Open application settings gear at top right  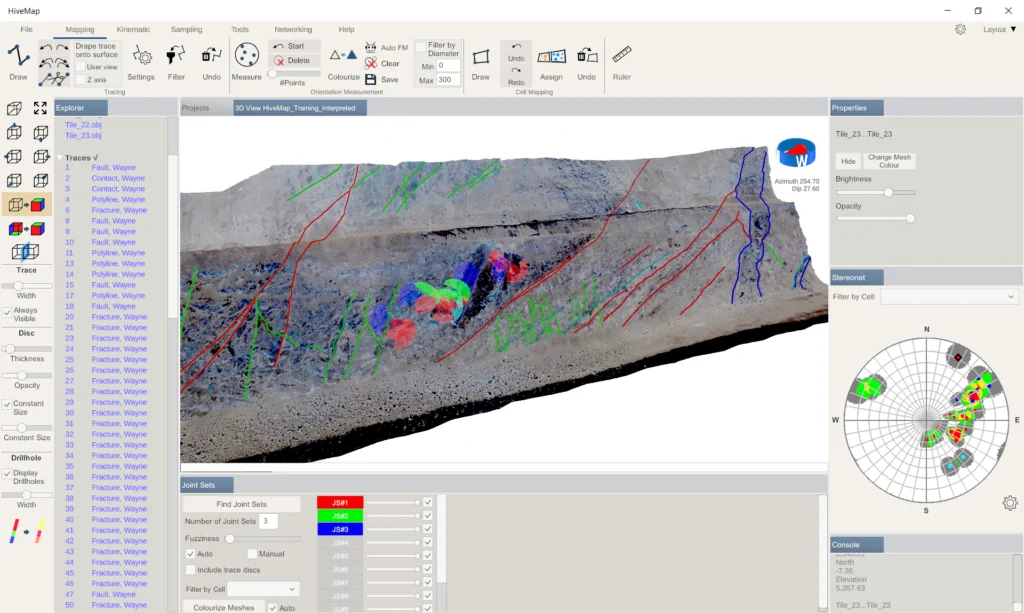(960, 29)
